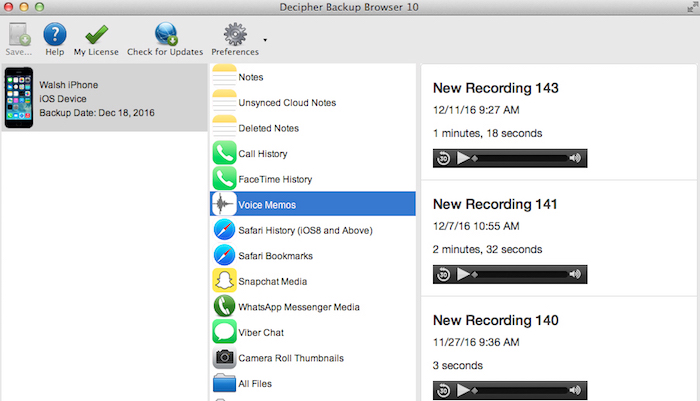Select New Recording 141 title
The image size is (700, 401).
point(495,204)
